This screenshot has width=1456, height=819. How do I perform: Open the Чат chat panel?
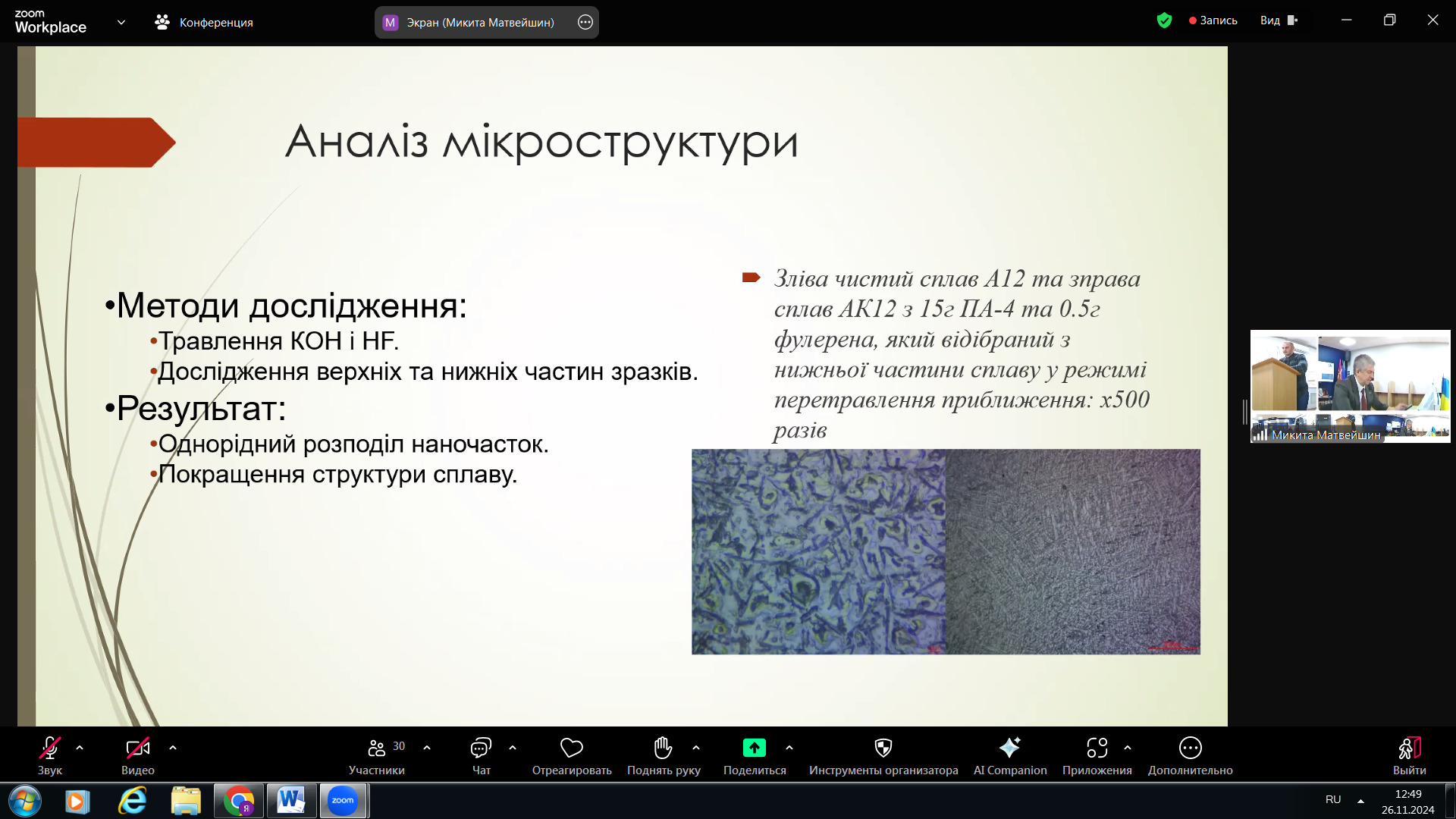click(x=481, y=748)
